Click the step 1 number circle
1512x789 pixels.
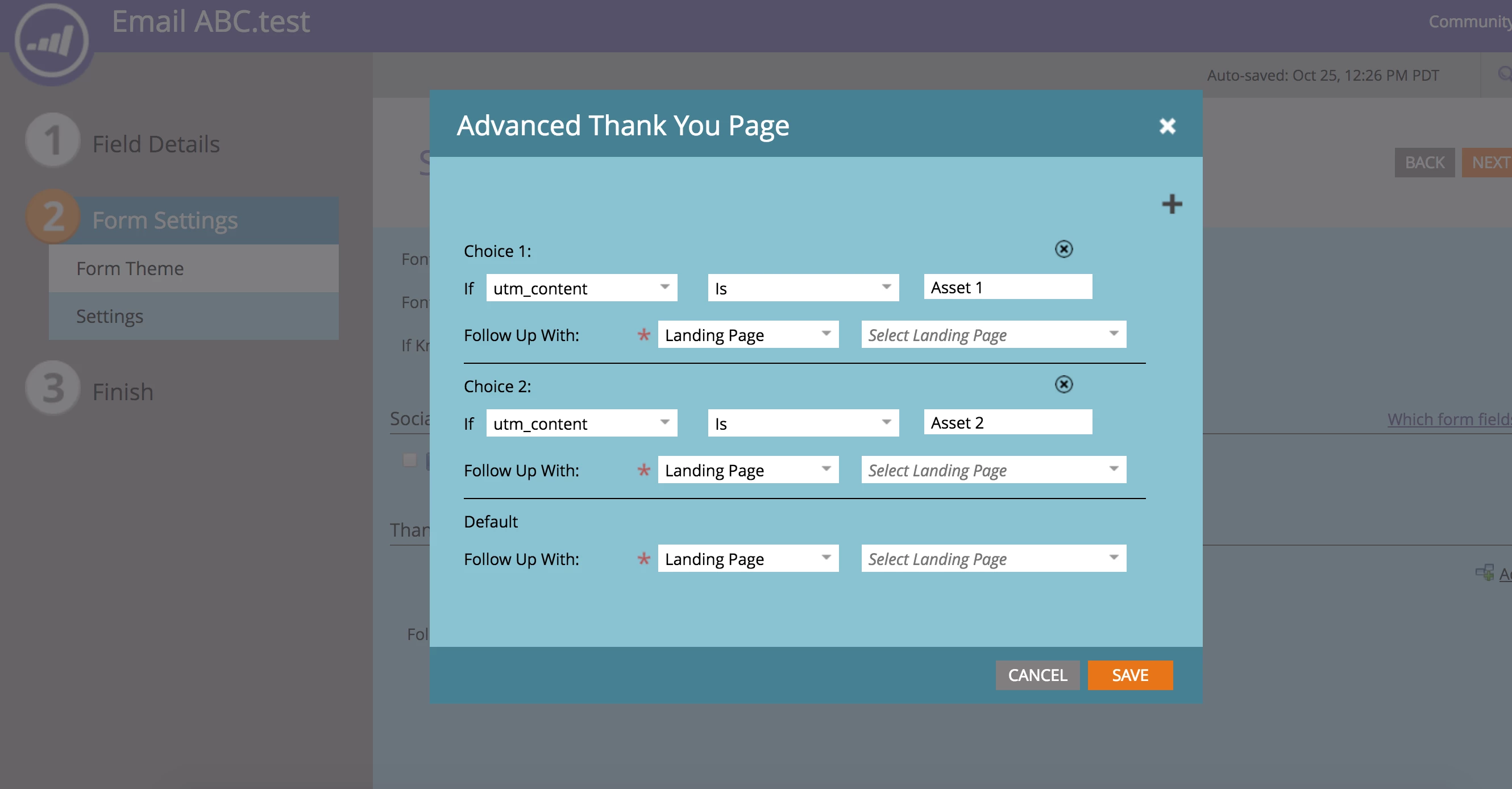tap(53, 141)
